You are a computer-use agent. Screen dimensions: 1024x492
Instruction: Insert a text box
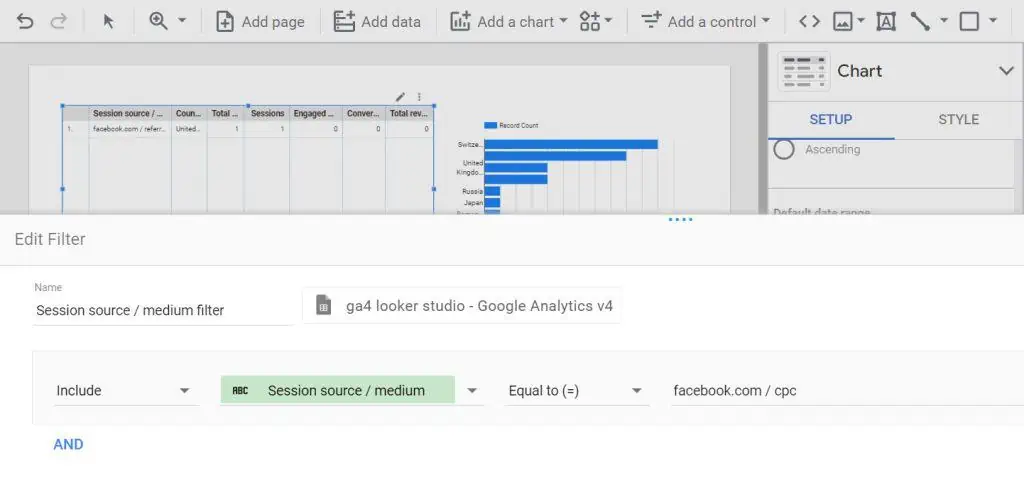pos(885,21)
